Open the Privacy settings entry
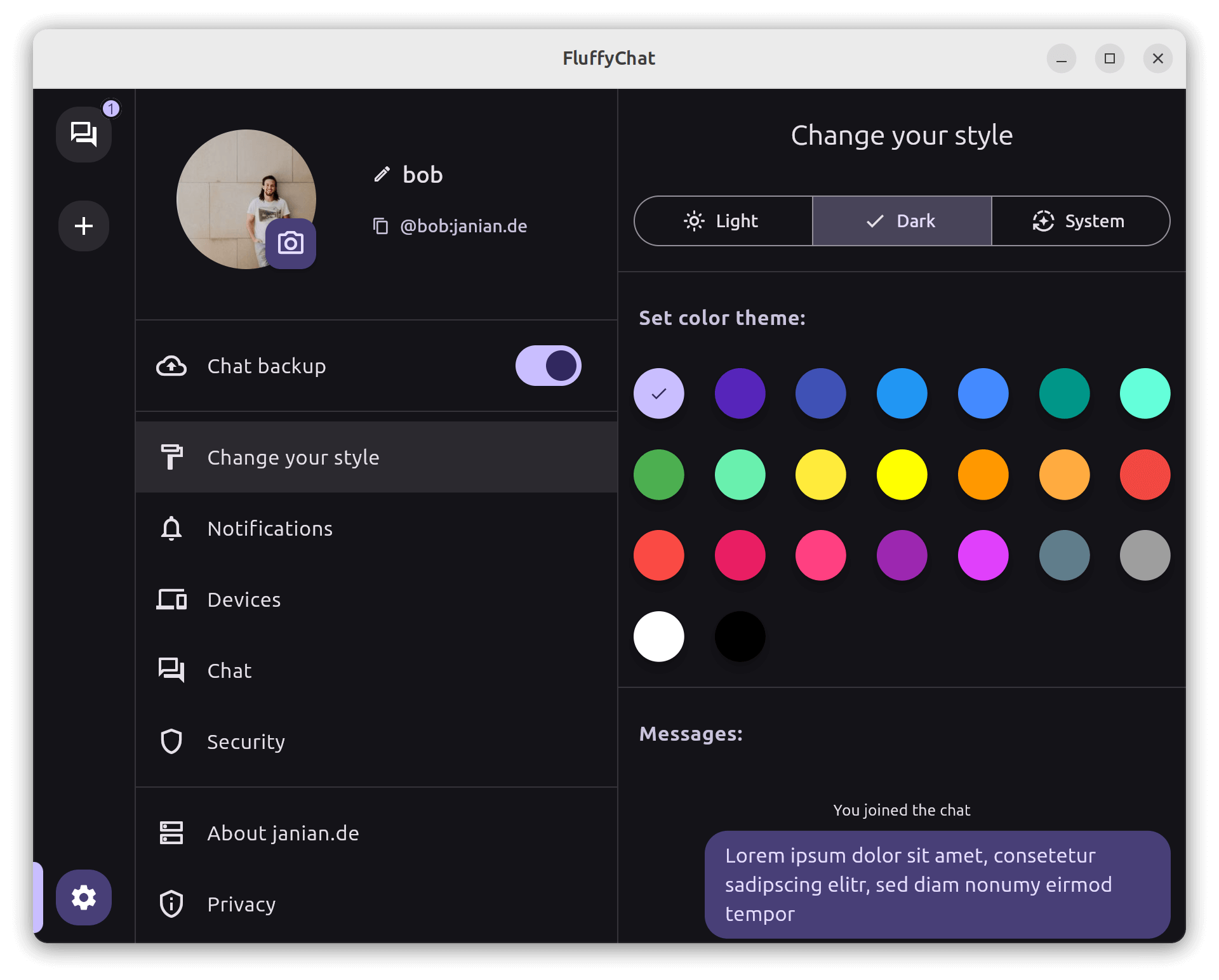 coord(241,904)
